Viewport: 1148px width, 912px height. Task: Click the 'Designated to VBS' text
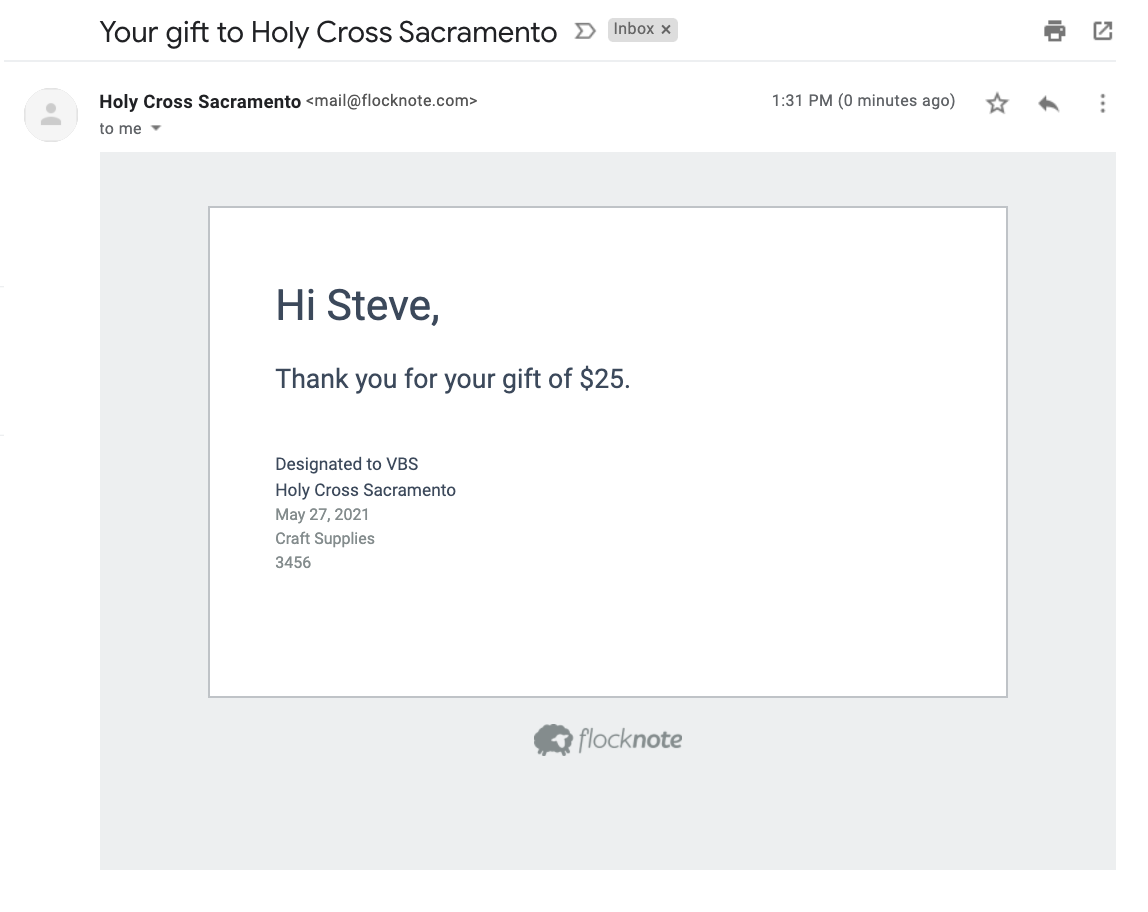[346, 464]
